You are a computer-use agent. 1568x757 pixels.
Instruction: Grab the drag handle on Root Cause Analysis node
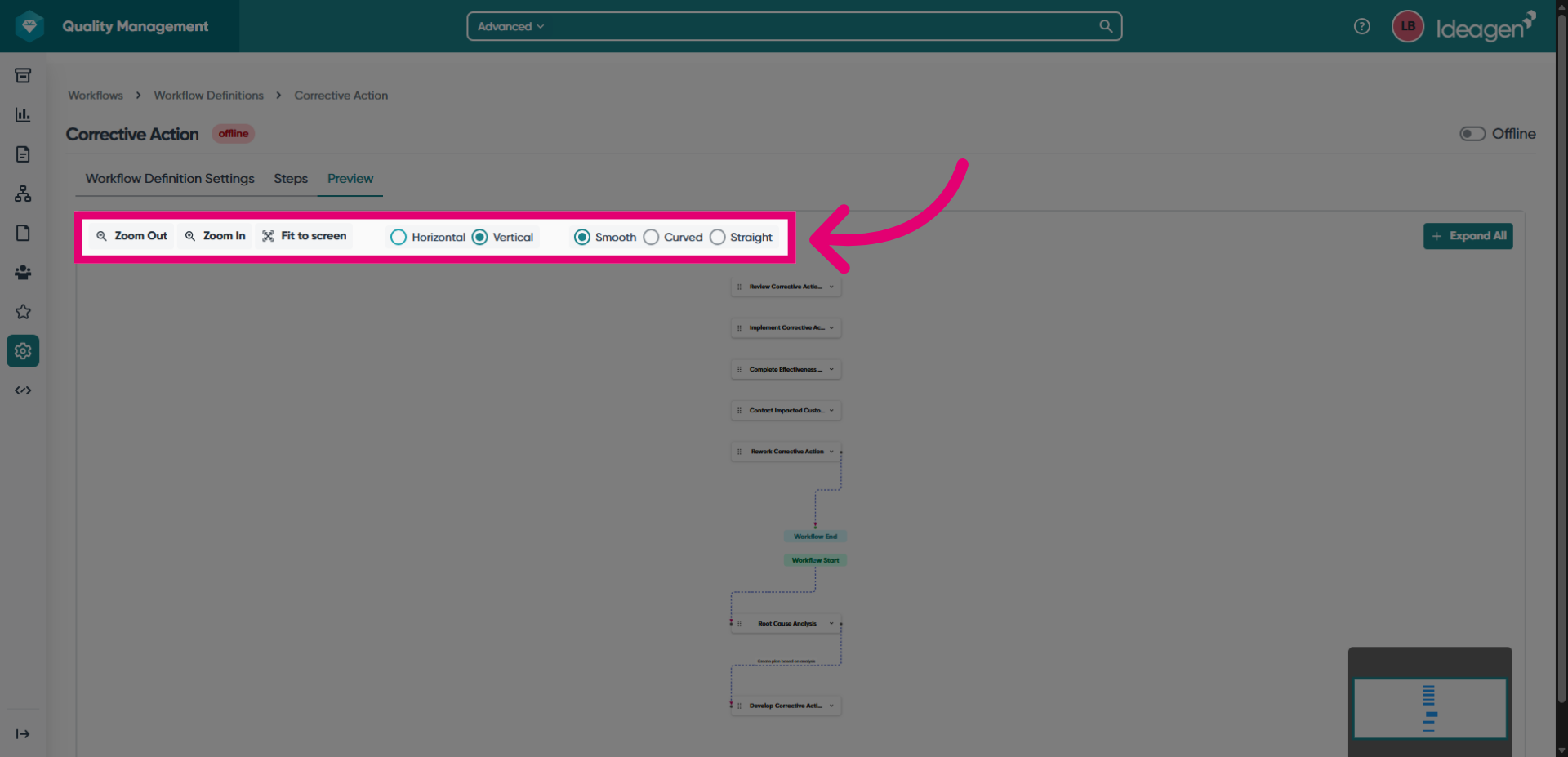point(739,624)
